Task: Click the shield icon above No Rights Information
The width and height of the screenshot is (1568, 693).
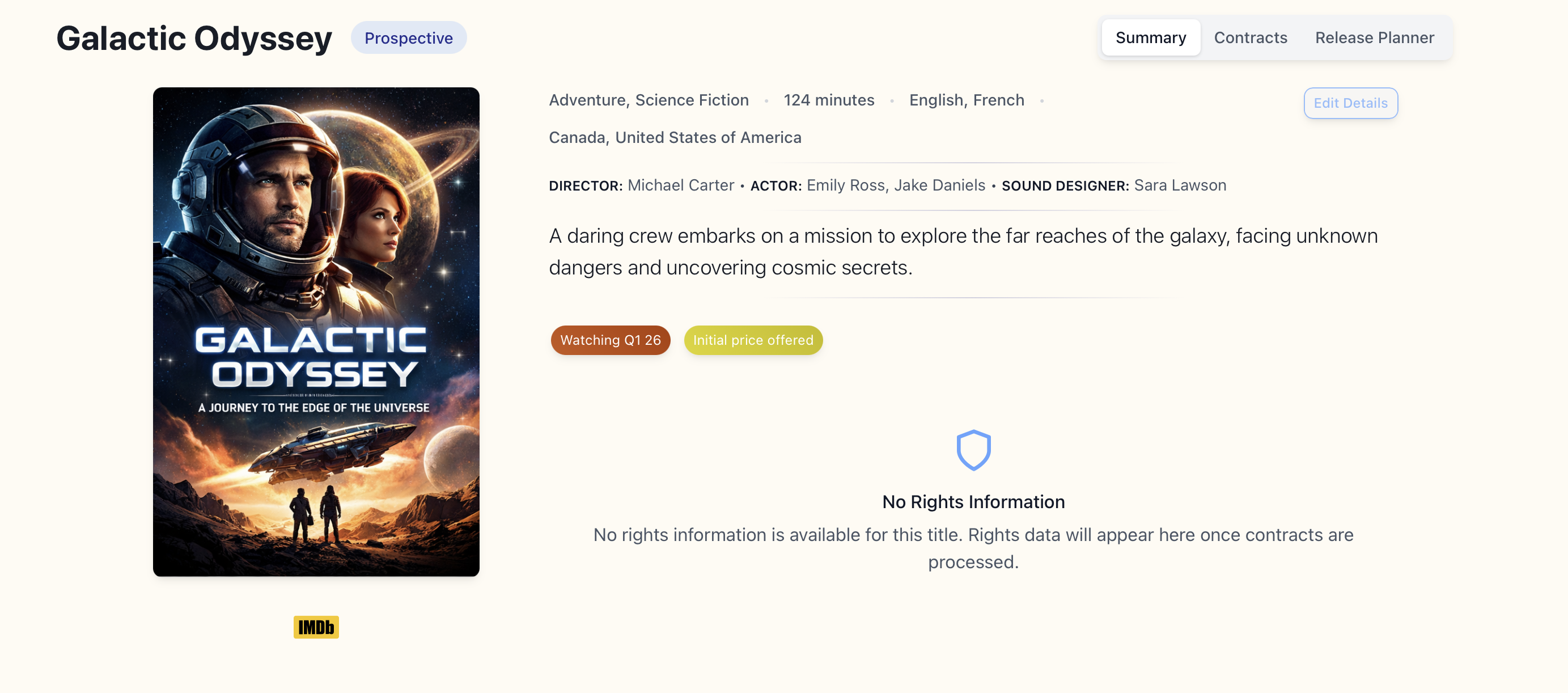Action: pyautogui.click(x=973, y=451)
